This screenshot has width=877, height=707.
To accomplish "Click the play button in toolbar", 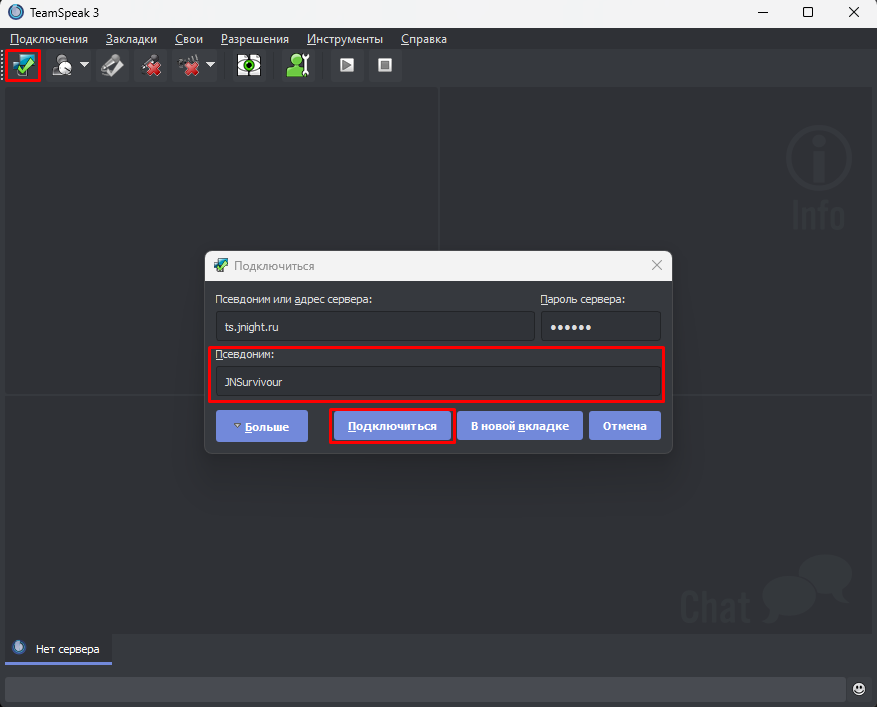I will tap(347, 66).
